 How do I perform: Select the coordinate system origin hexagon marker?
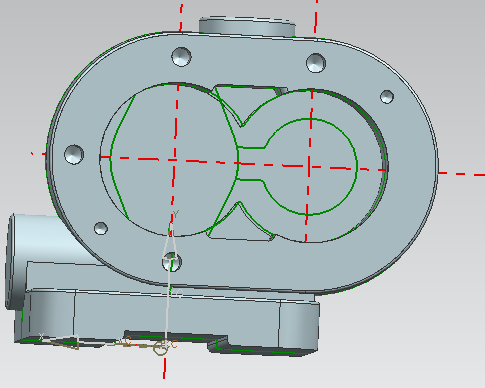160,348
